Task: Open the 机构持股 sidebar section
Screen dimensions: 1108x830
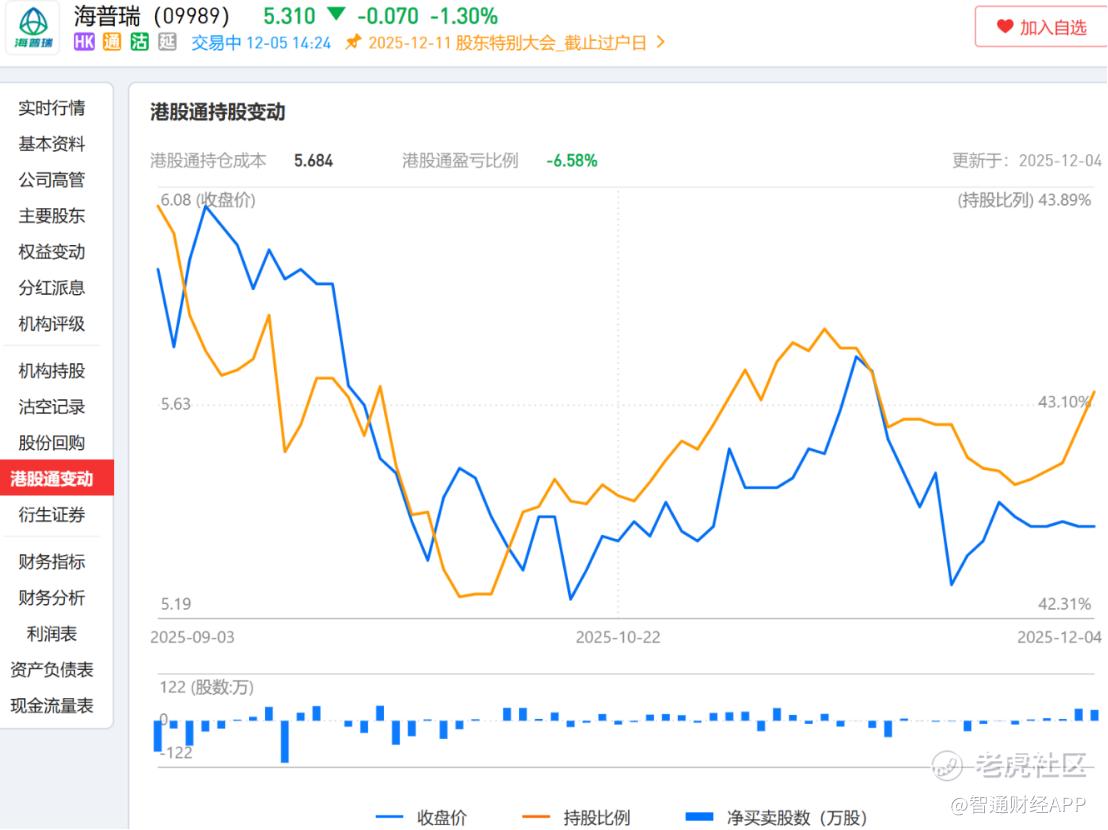Action: 52,371
